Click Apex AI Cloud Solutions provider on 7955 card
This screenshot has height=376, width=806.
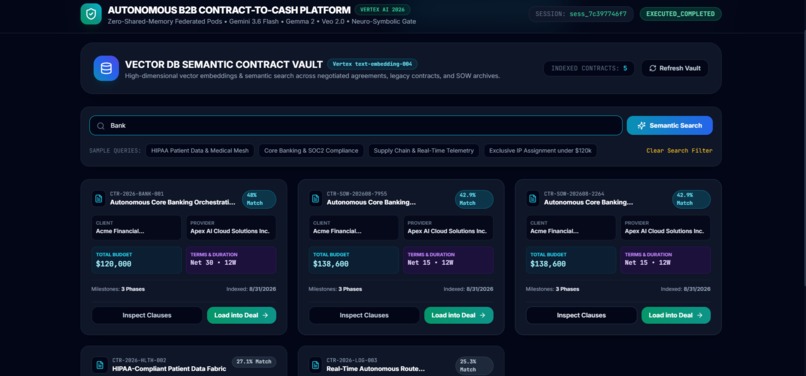447,231
